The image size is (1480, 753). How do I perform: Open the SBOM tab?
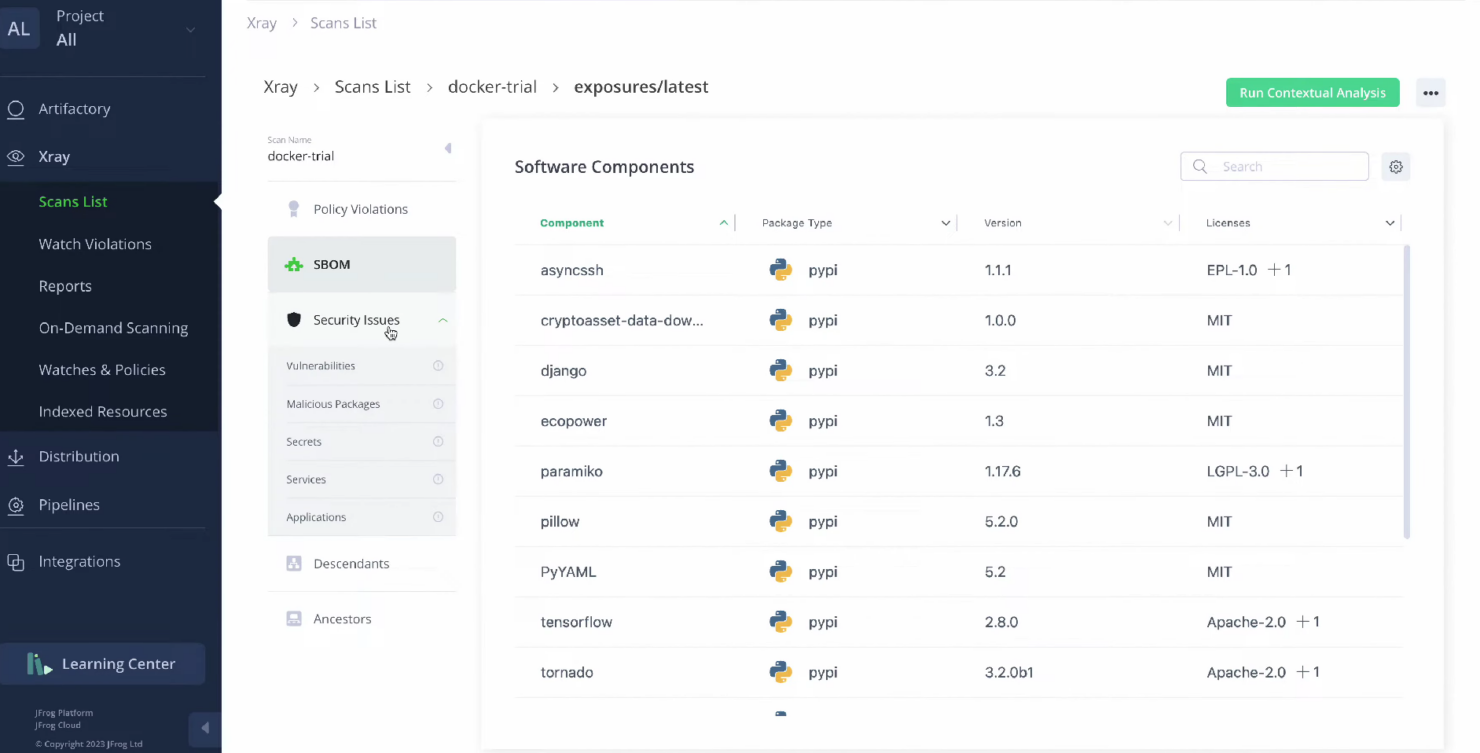tap(362, 264)
